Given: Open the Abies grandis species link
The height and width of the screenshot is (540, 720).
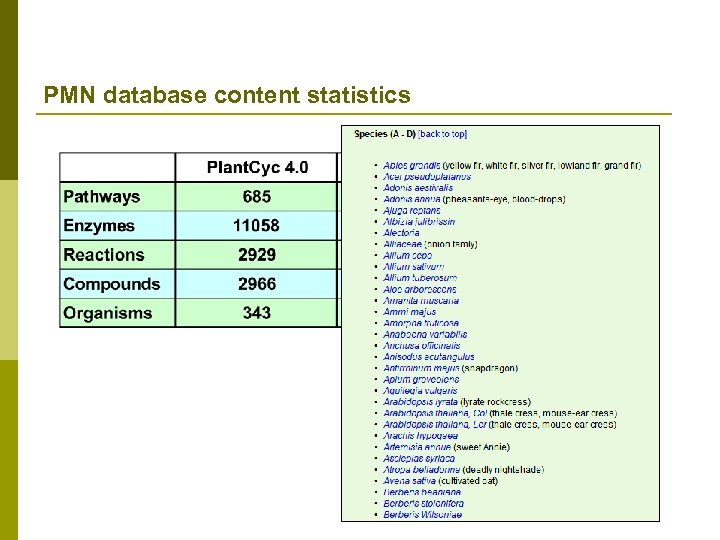Looking at the screenshot, I should point(411,165).
